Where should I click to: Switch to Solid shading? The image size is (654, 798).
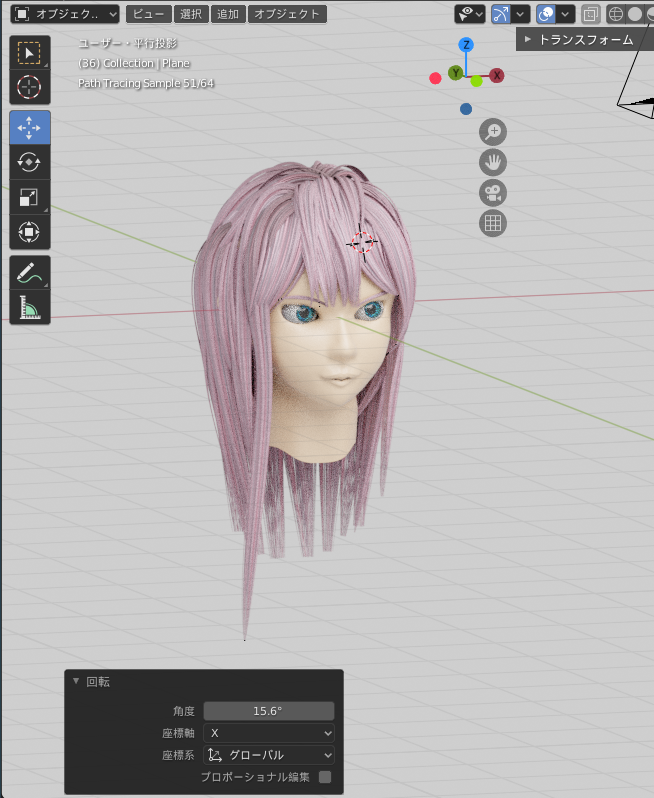(x=635, y=14)
